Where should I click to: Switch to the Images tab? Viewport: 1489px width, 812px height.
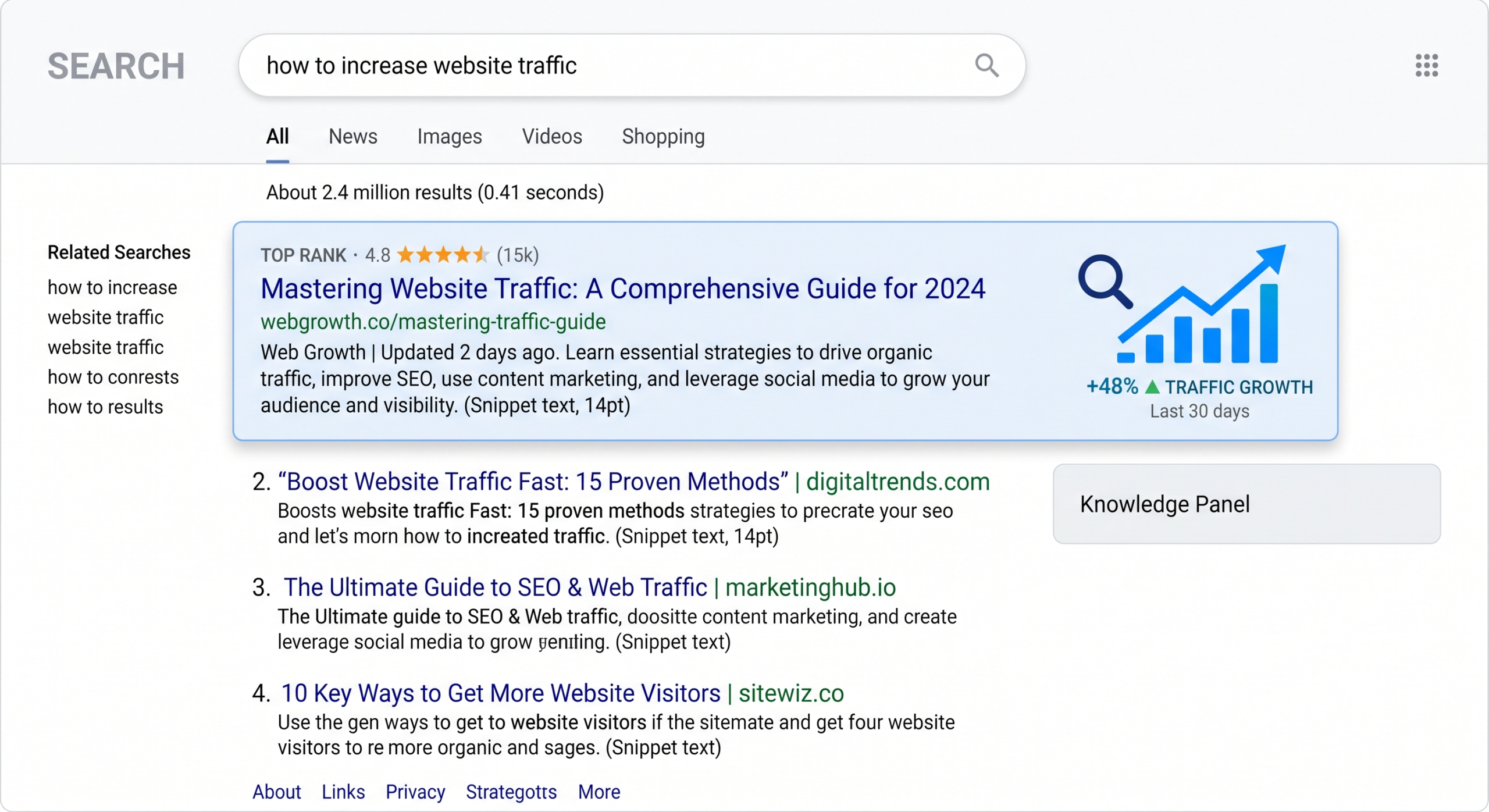pos(450,137)
